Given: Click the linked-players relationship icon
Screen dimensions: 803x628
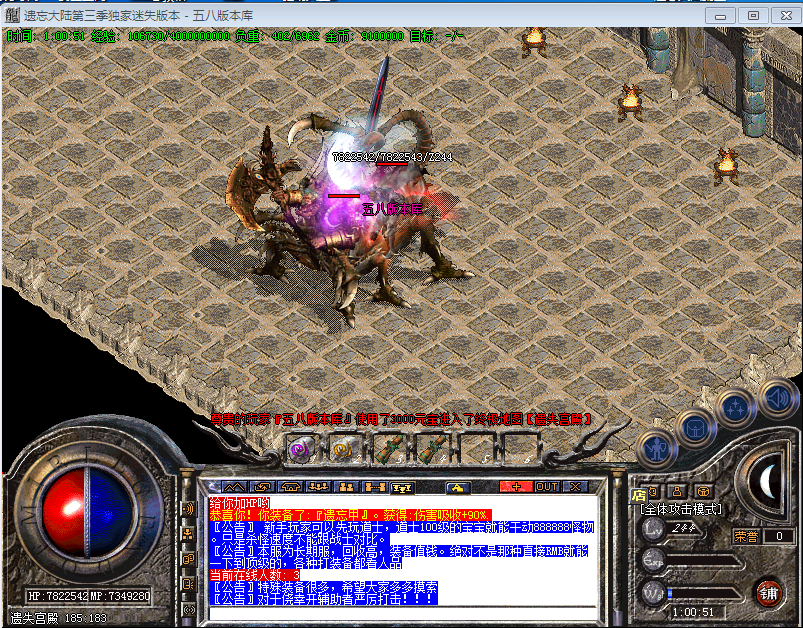Looking at the screenshot, I should pos(374,487).
